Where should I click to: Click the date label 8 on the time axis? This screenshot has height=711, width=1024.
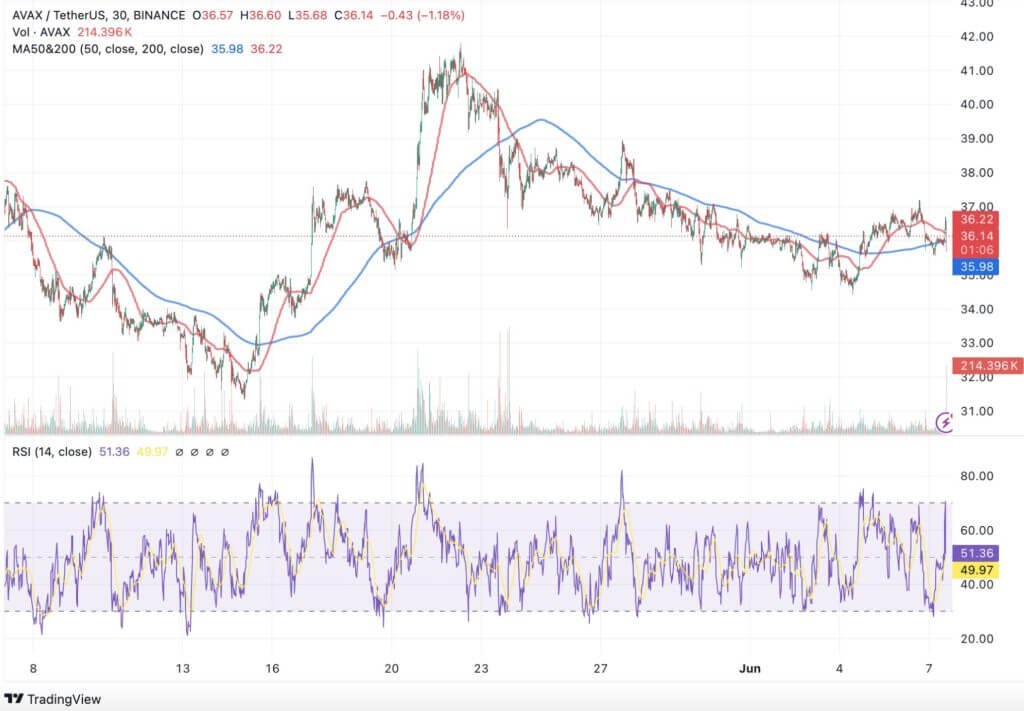tap(33, 668)
